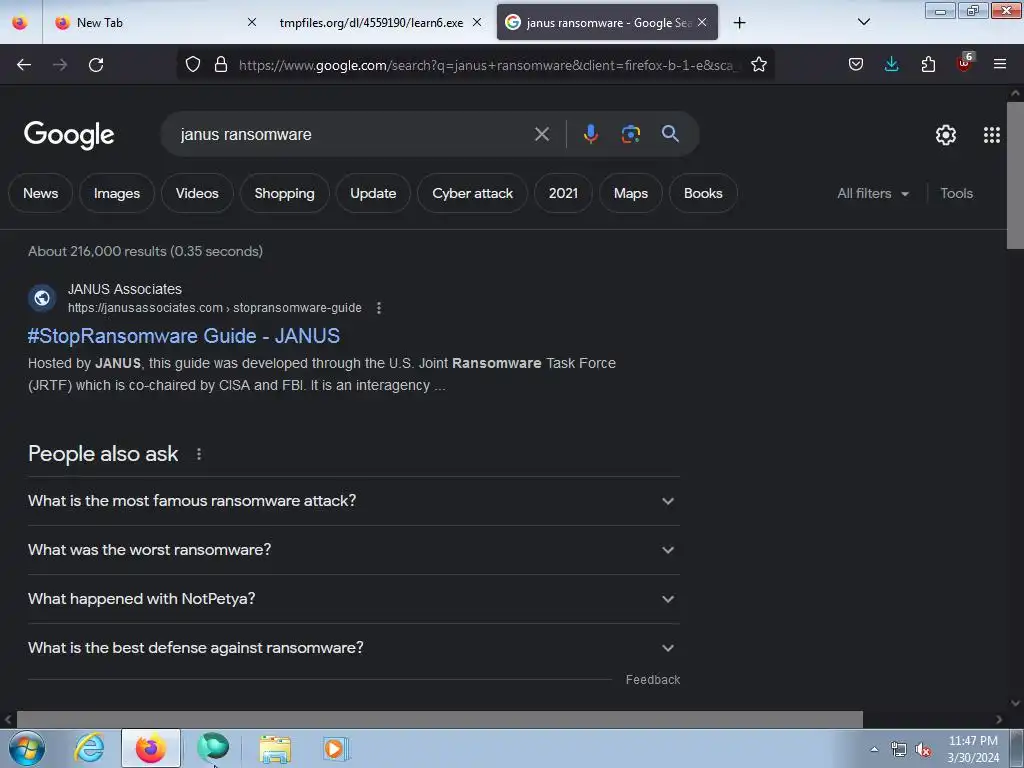The image size is (1024, 768).
Task: Click the vertical scrollbar thumb
Action: 1015,175
